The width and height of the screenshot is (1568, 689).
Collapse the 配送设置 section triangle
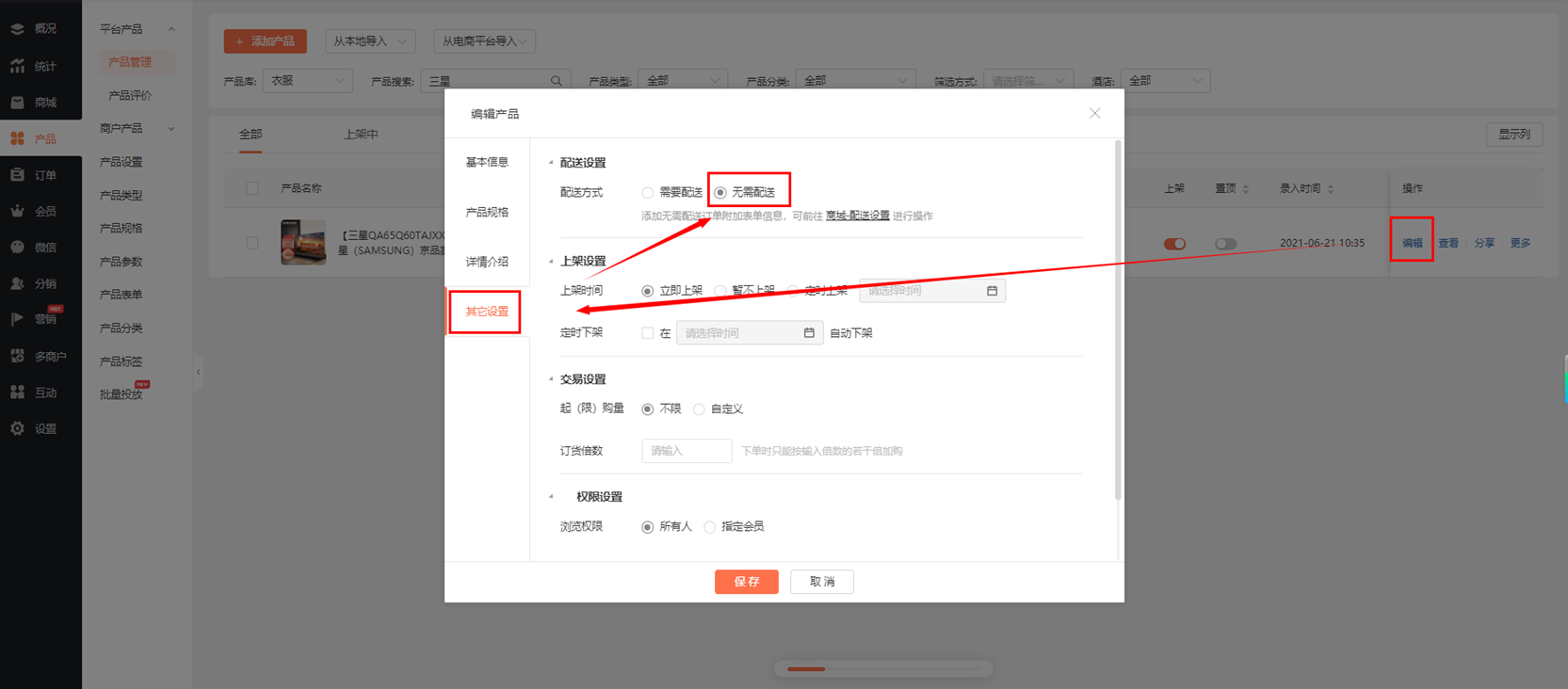551,163
